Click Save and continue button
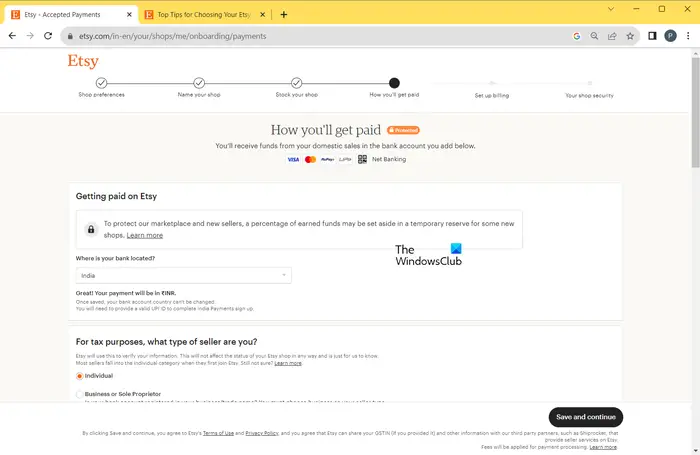Screen dimensions: 700x455 (586, 417)
